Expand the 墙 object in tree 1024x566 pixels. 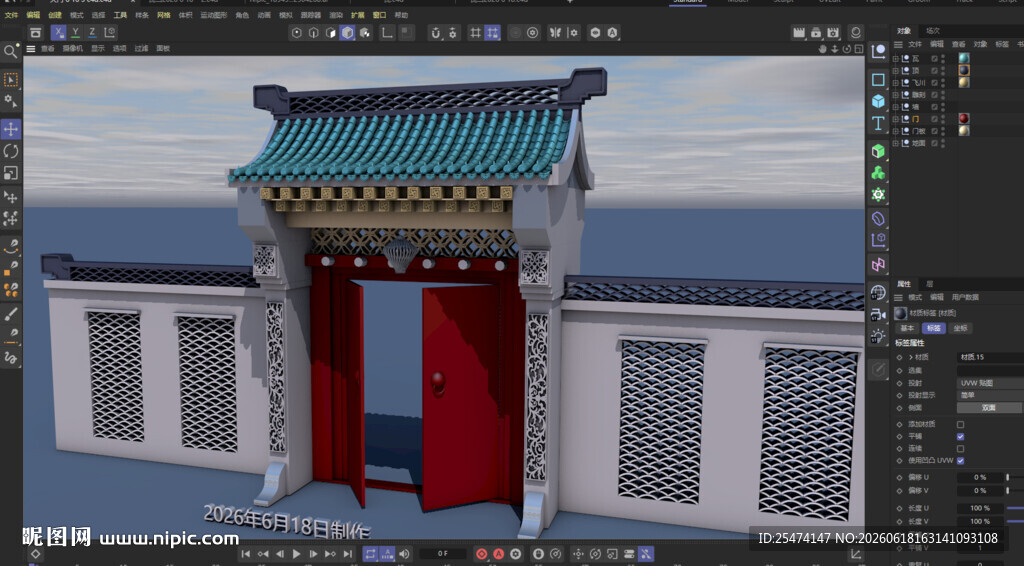click(x=895, y=107)
